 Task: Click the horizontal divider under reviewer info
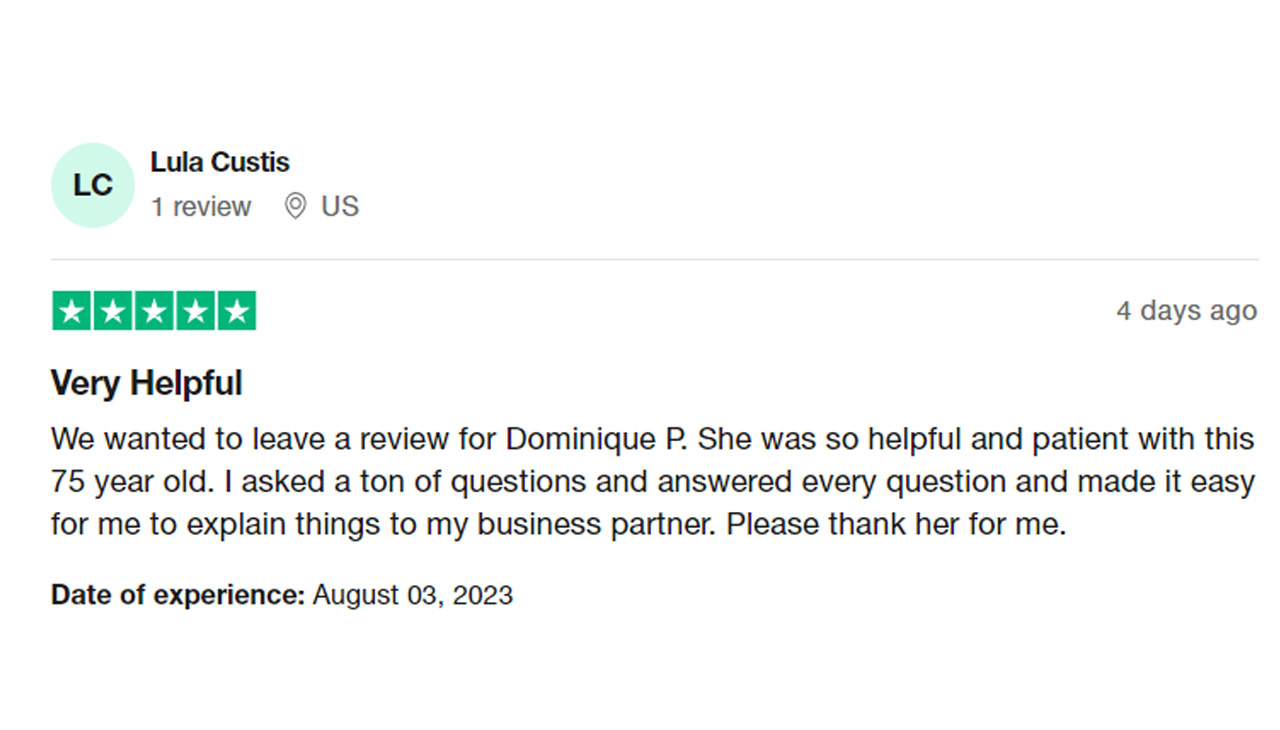pyautogui.click(x=655, y=260)
